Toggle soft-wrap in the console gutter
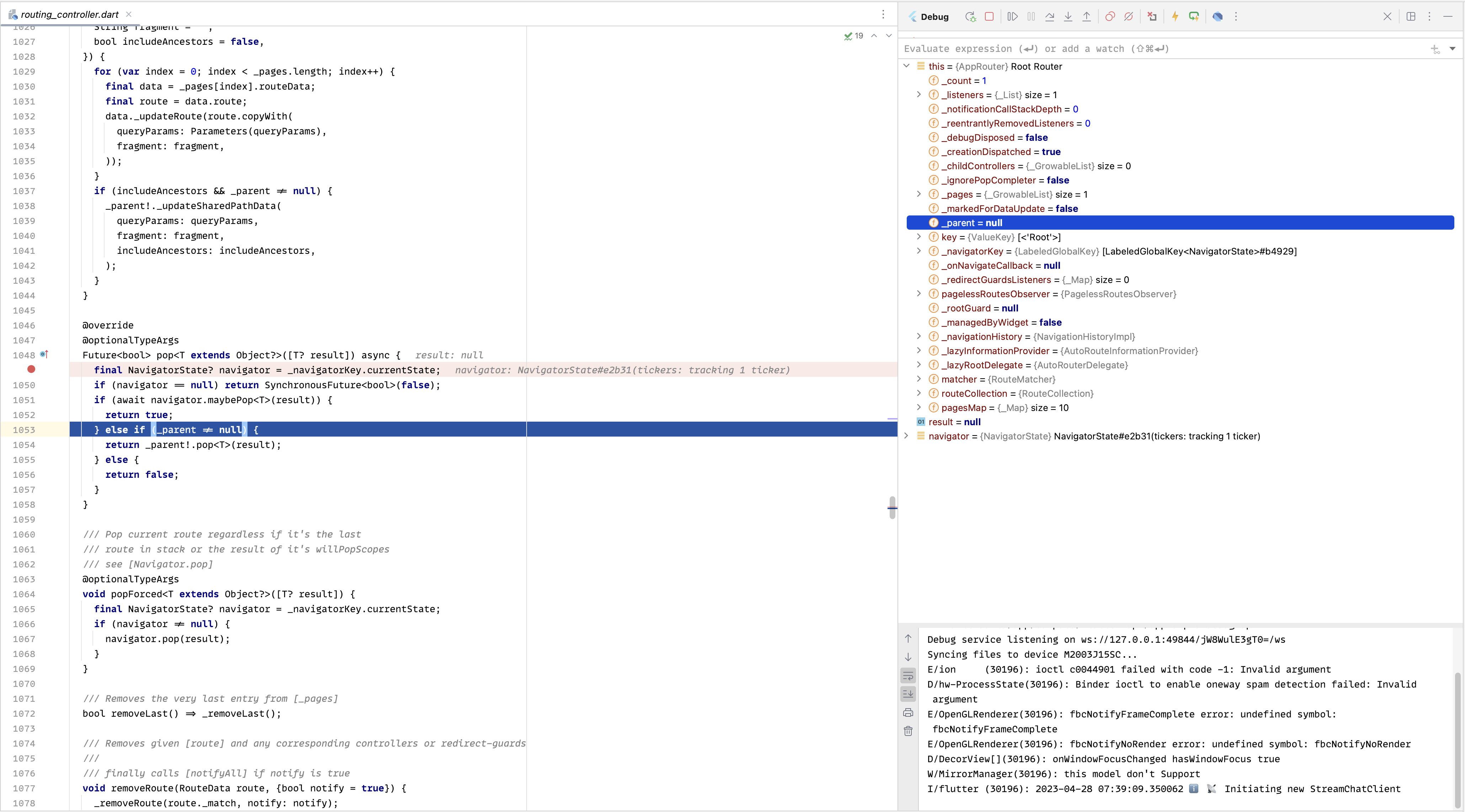 (x=908, y=675)
